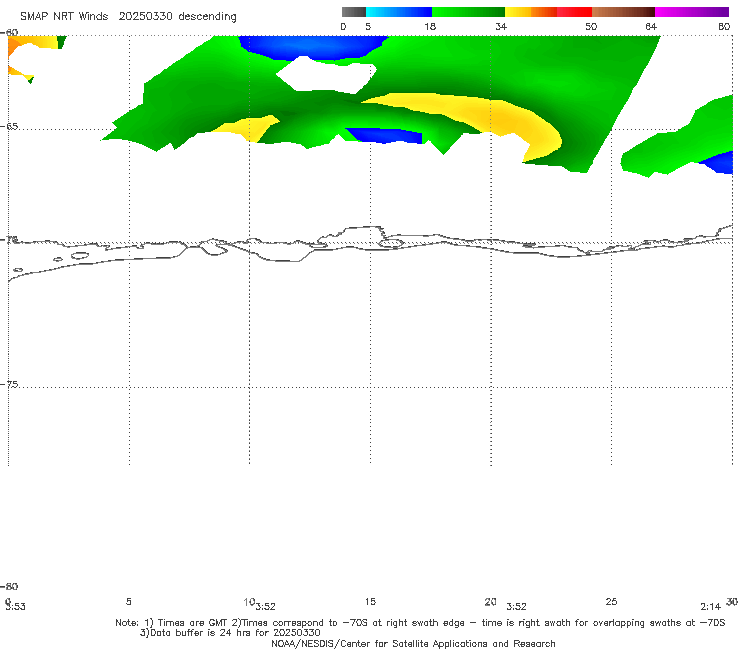The width and height of the screenshot is (740, 650).
Task: Click the color bar label '34'
Action: click(501, 27)
